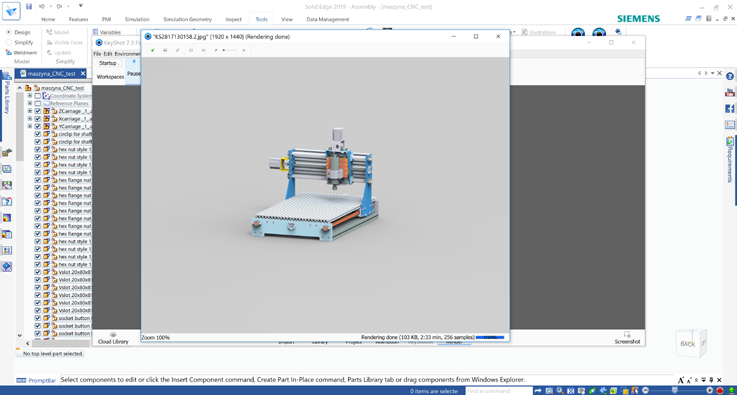Open the Startup workspace dropdown in KeyShot

[x=110, y=63]
